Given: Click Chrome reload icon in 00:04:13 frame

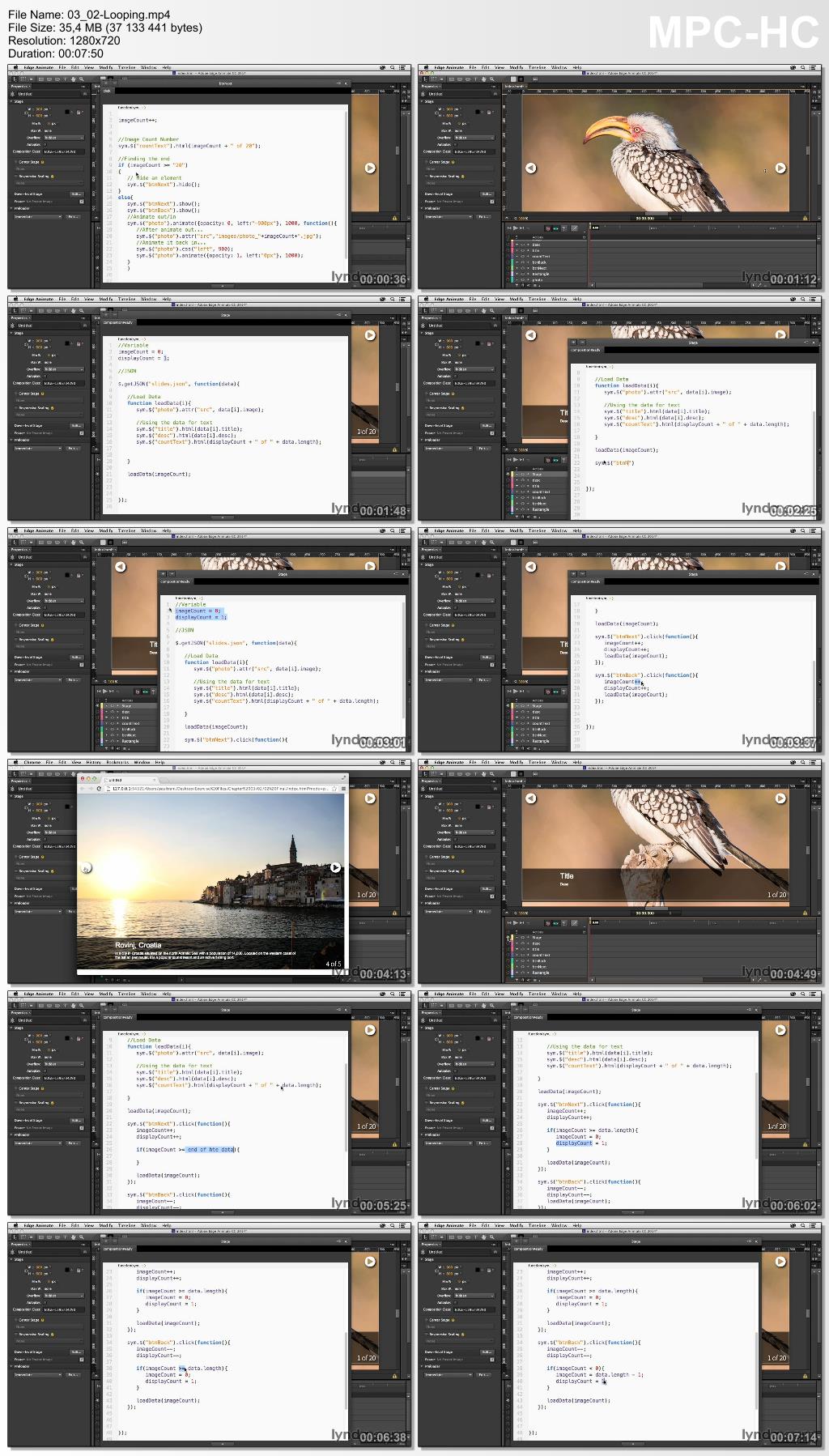Looking at the screenshot, I should [100, 788].
